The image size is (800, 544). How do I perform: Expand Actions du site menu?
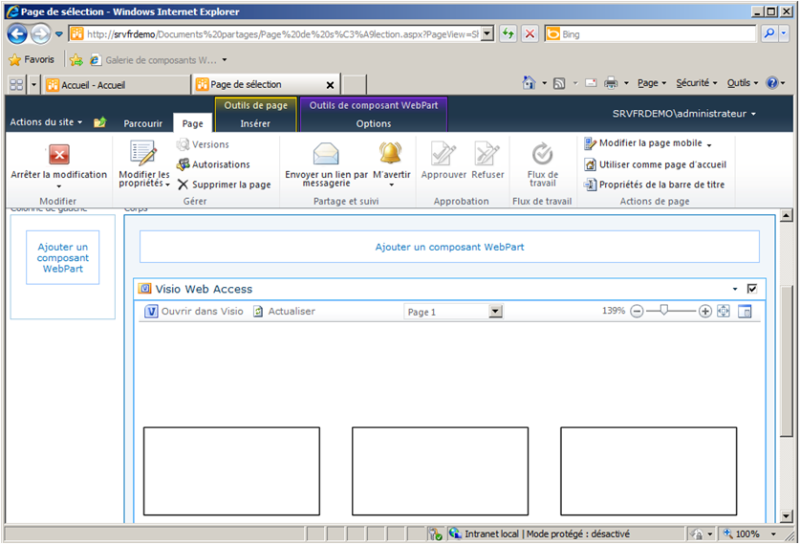[x=46, y=122]
